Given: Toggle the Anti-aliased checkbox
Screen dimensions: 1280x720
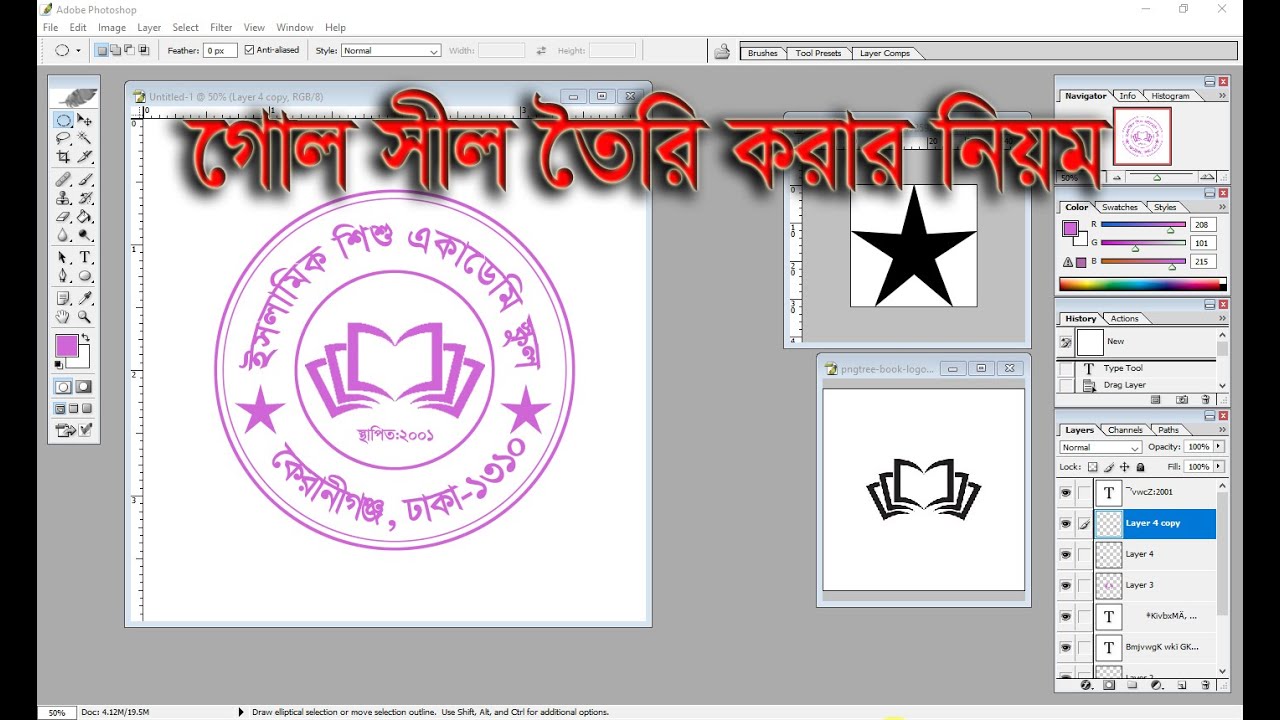Looking at the screenshot, I should tap(250, 50).
